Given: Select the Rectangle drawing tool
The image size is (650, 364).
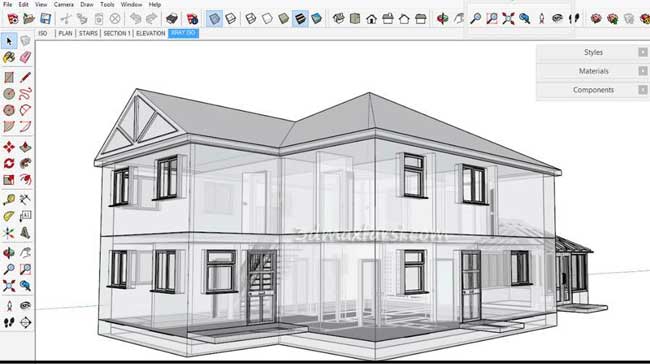Looking at the screenshot, I should [9, 77].
